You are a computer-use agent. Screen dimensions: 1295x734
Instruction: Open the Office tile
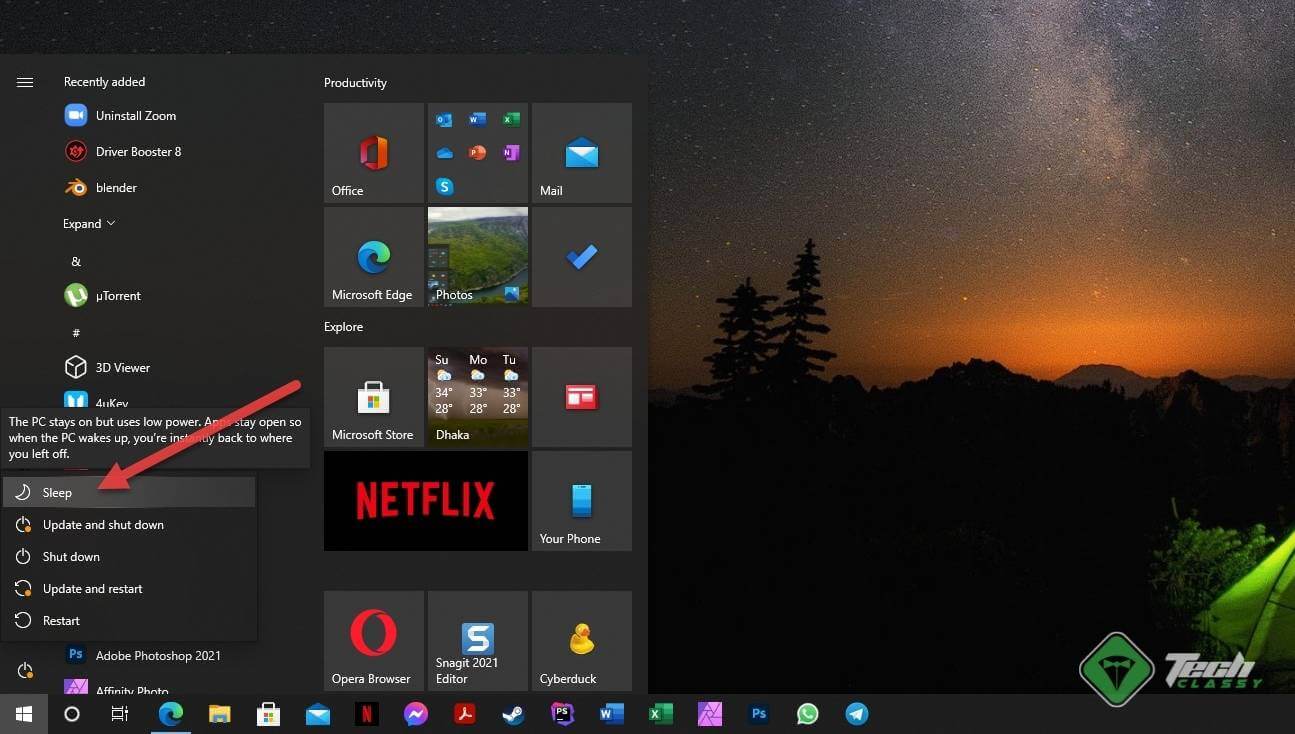pos(373,152)
